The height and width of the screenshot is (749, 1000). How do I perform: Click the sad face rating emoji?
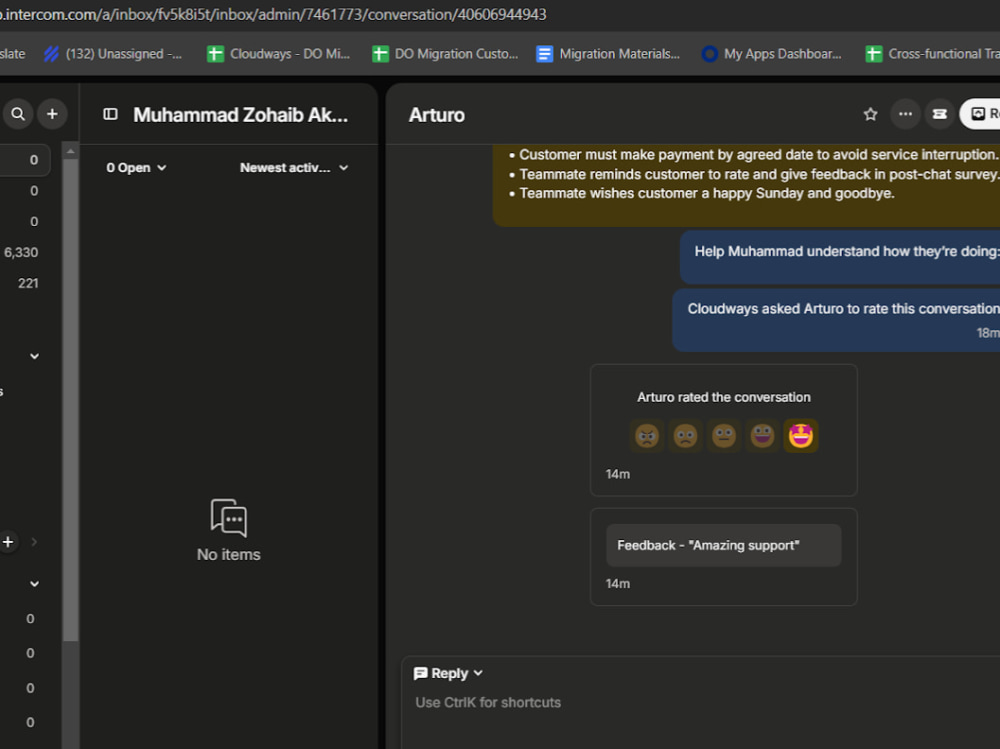point(686,436)
